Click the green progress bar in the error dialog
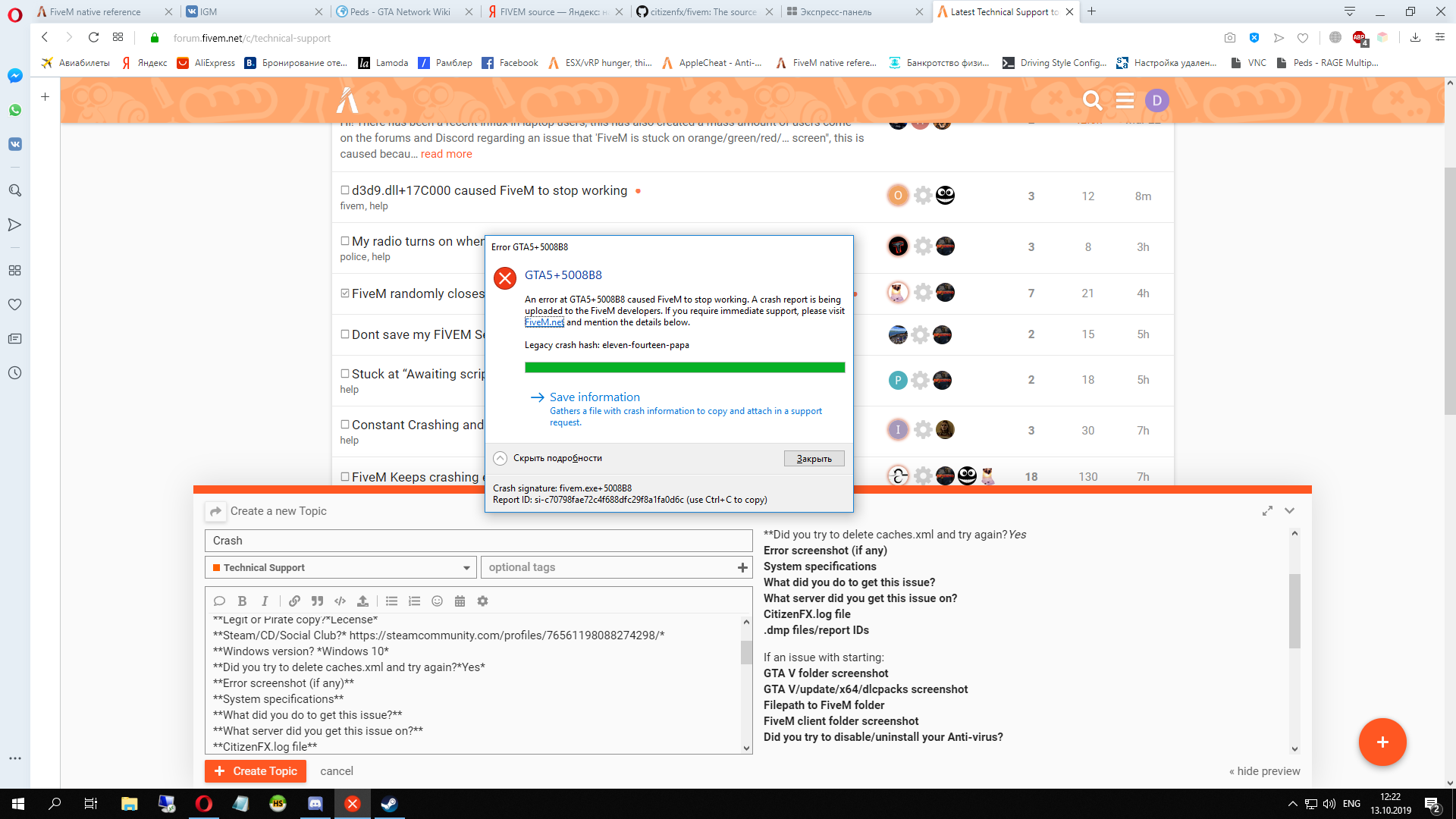Viewport: 1456px width, 819px height. tap(685, 367)
